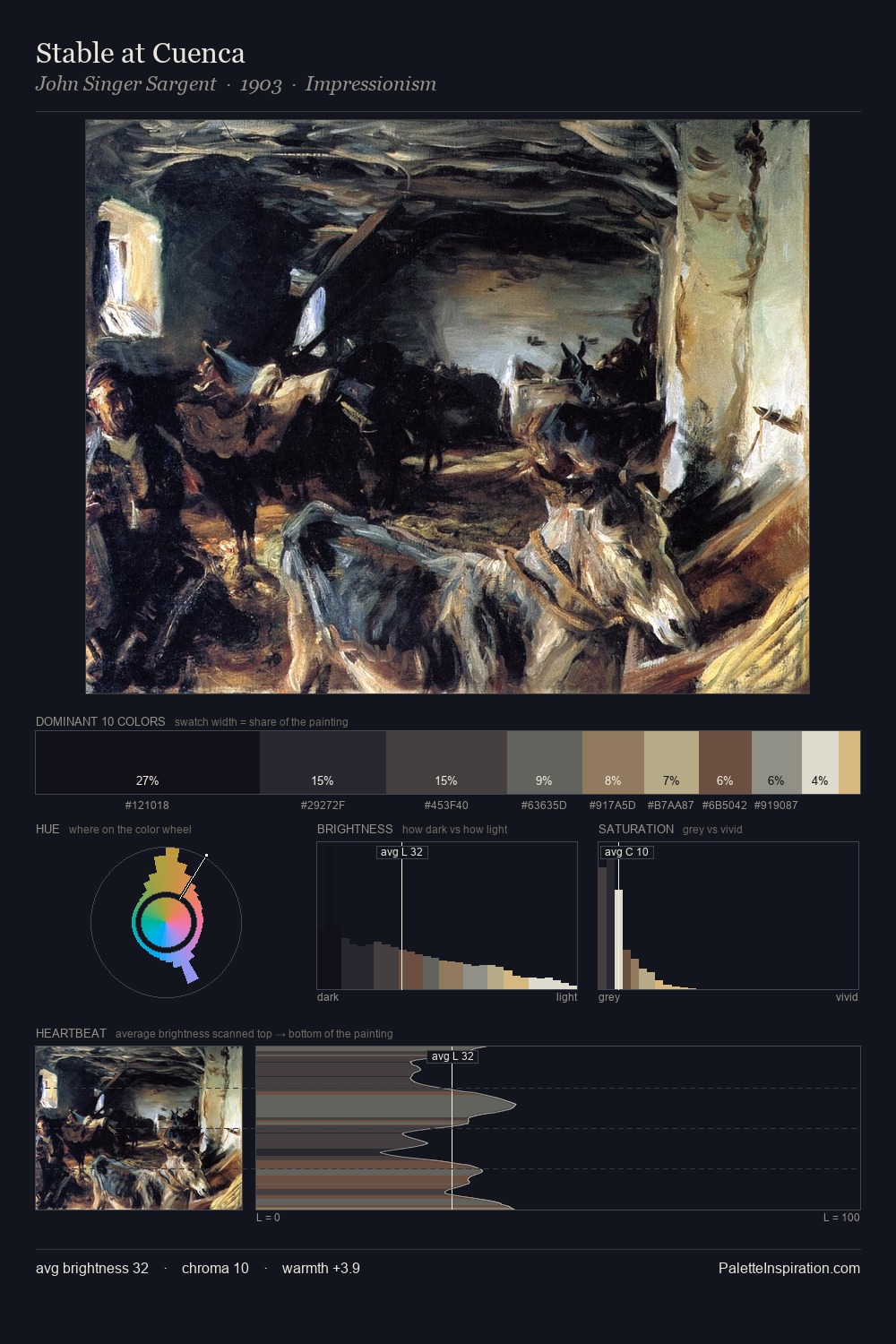Click the L = 0 axis label
This screenshot has width=896, height=1344.
(268, 1218)
